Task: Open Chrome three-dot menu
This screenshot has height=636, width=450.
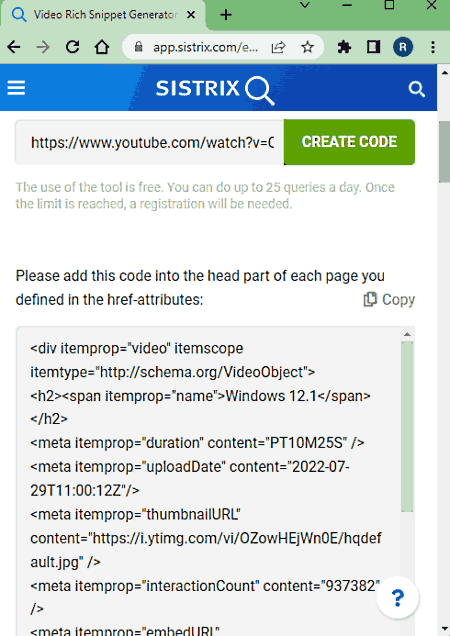Action: [x=433, y=47]
